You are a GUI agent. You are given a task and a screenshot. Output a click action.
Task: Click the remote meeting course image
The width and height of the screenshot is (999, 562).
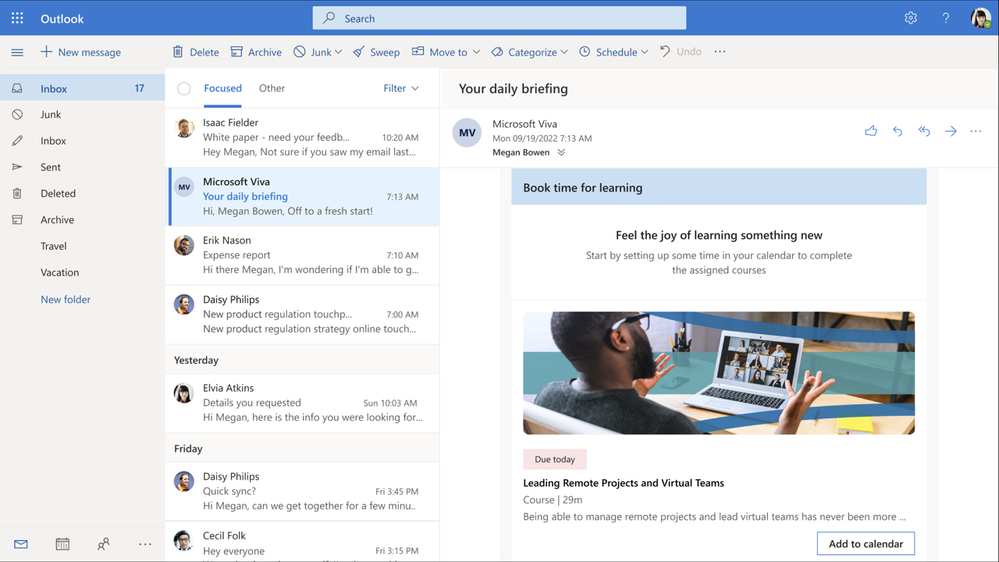pyautogui.click(x=719, y=373)
